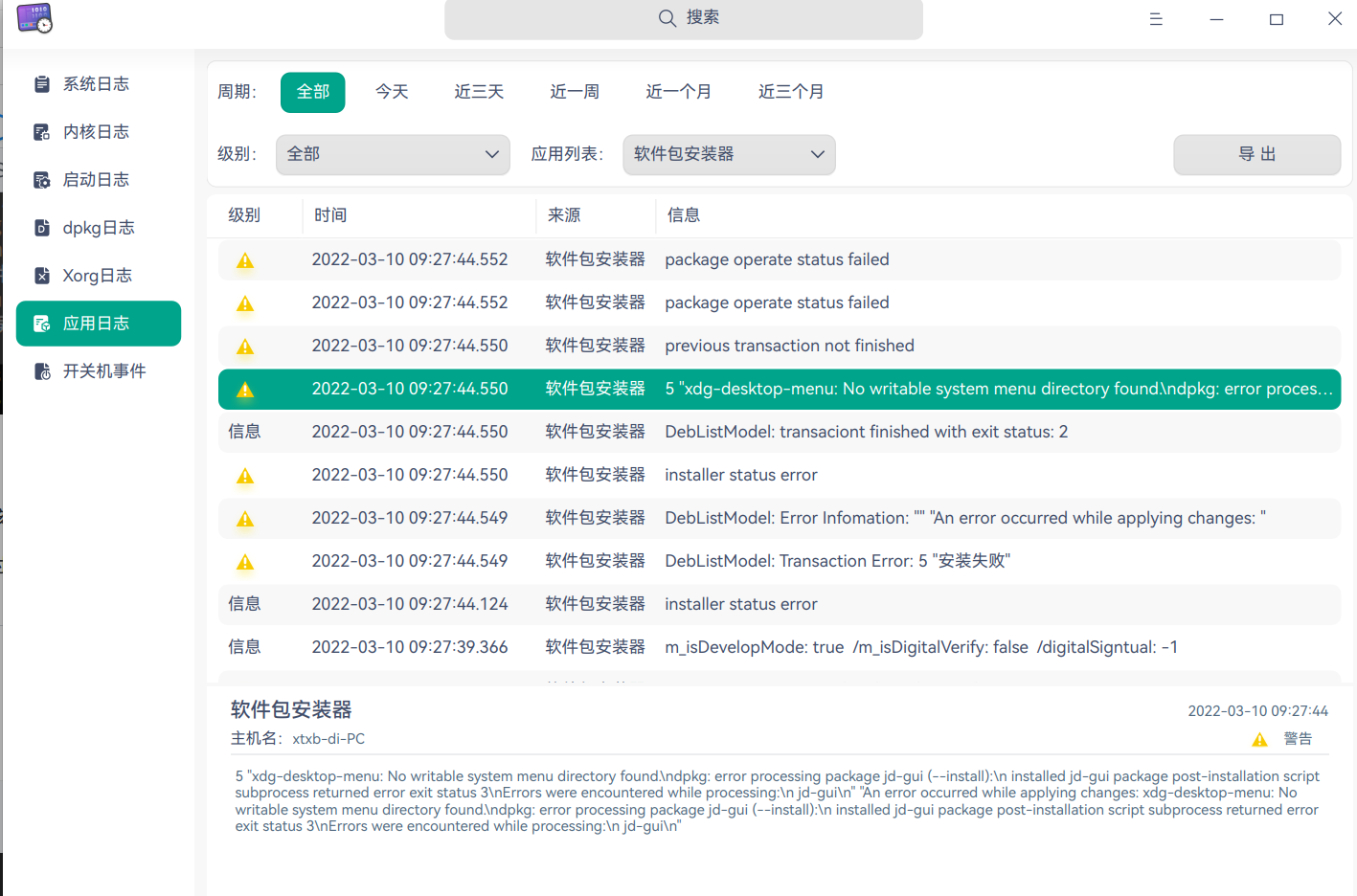
Task: Choose the '近三天' period button
Action: tap(479, 92)
